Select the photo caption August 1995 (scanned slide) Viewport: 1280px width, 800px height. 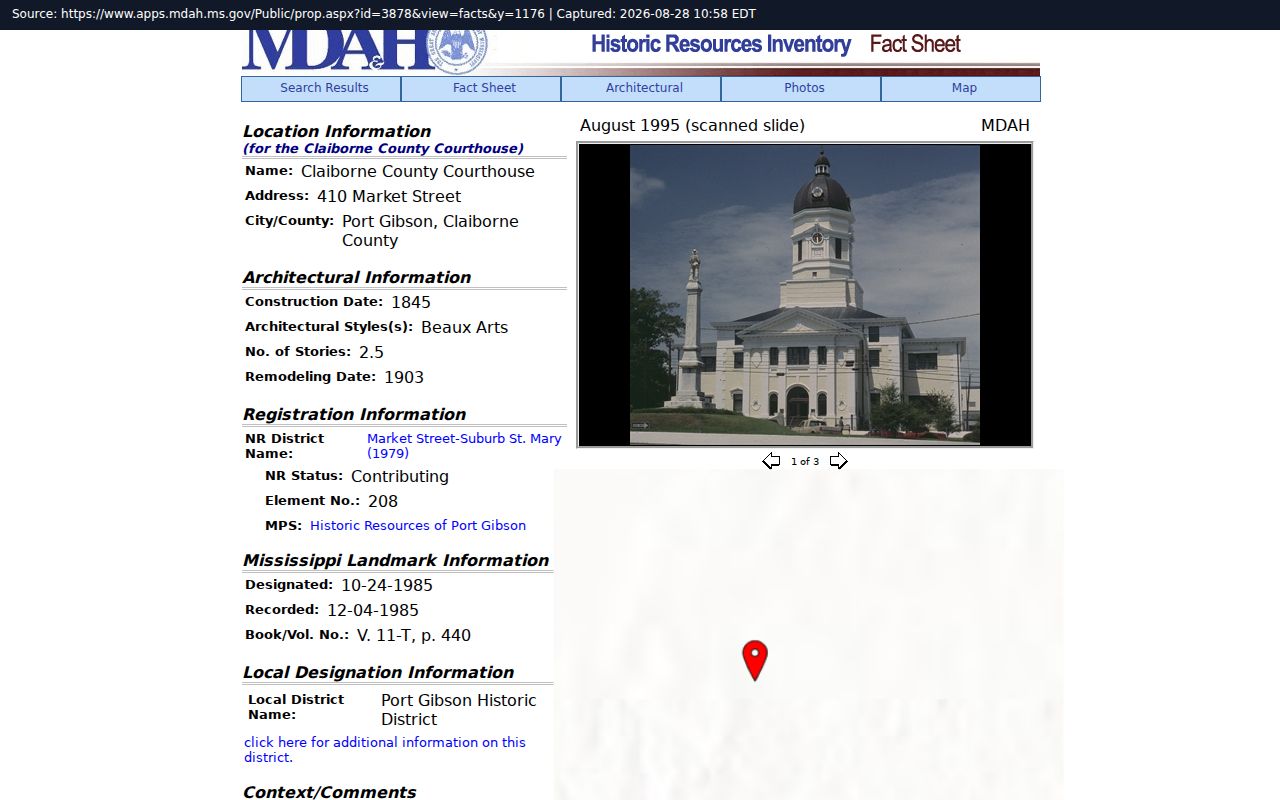(x=692, y=126)
